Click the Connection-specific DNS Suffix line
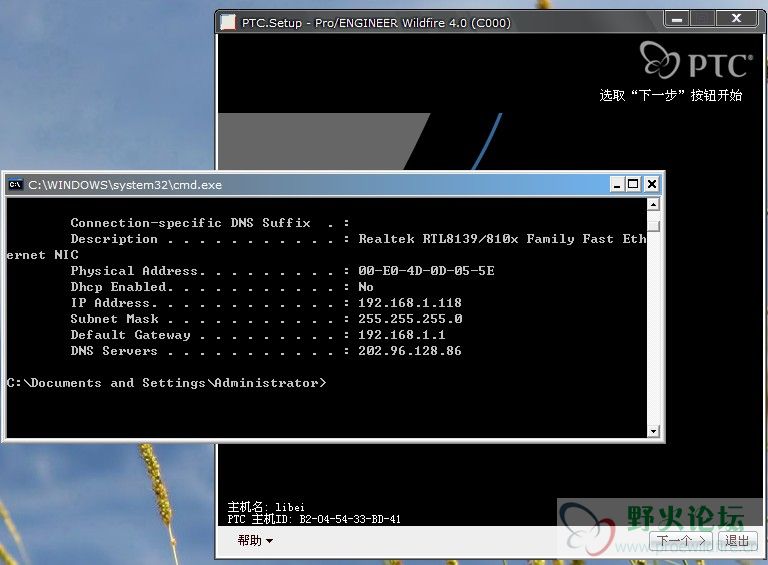 pos(210,223)
